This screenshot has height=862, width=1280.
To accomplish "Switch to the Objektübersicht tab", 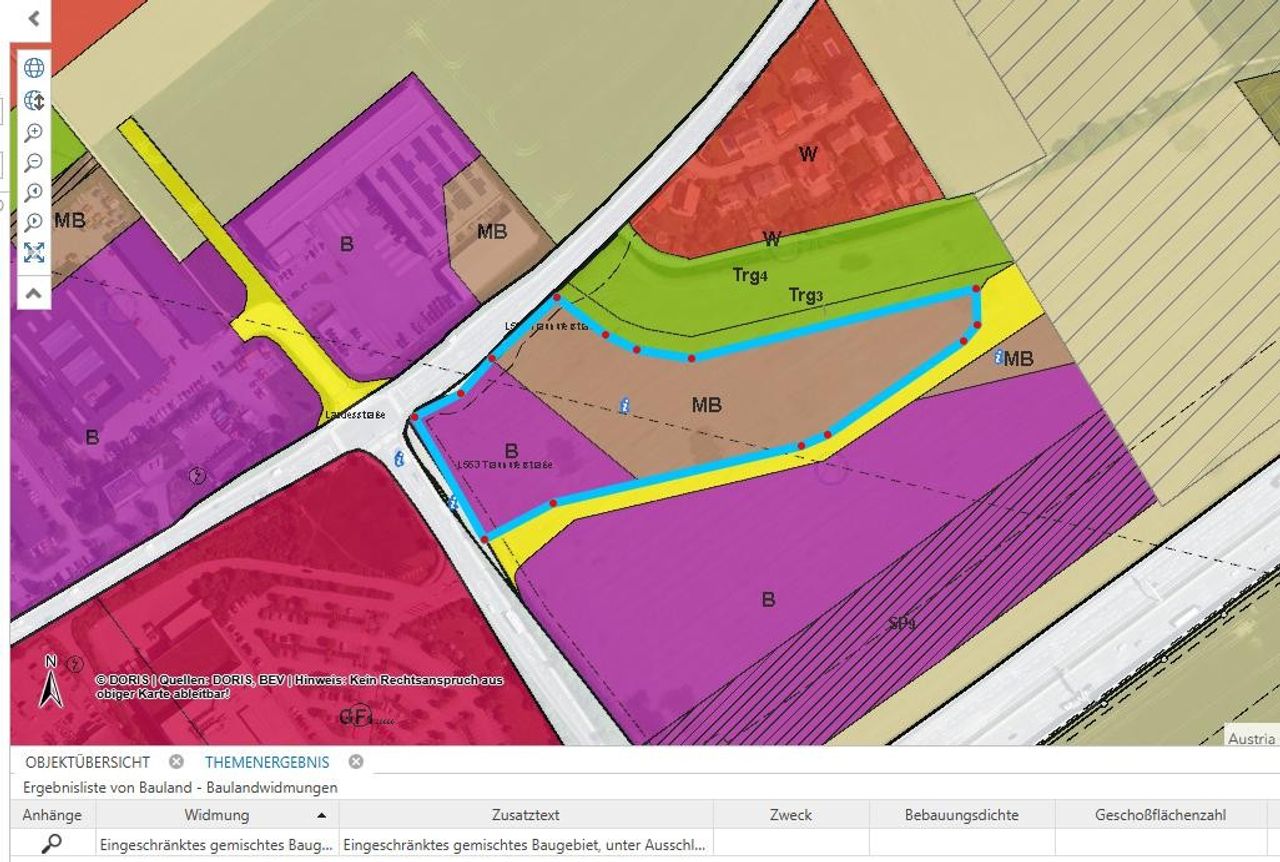I will [x=88, y=762].
